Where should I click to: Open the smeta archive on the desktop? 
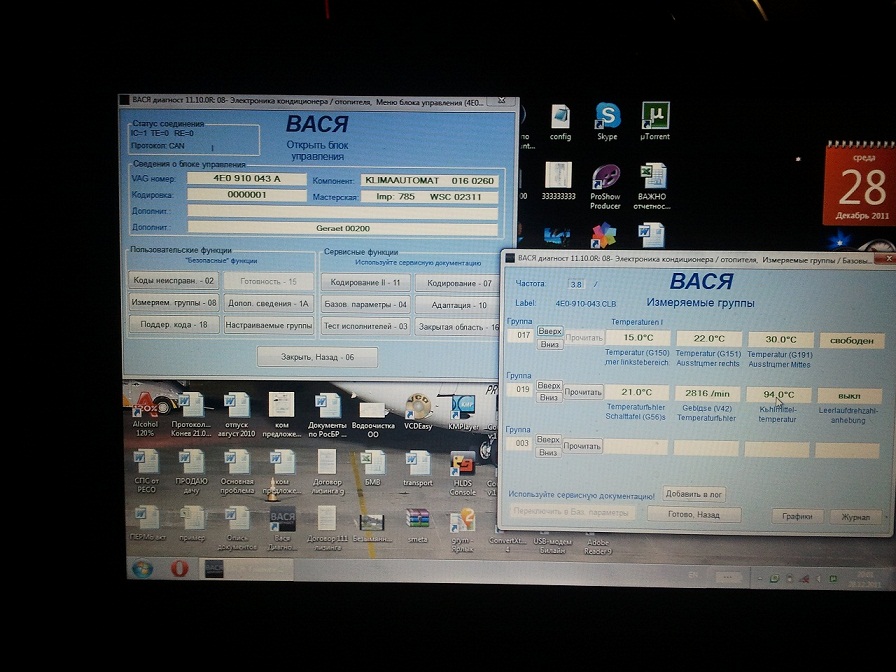pos(417,520)
